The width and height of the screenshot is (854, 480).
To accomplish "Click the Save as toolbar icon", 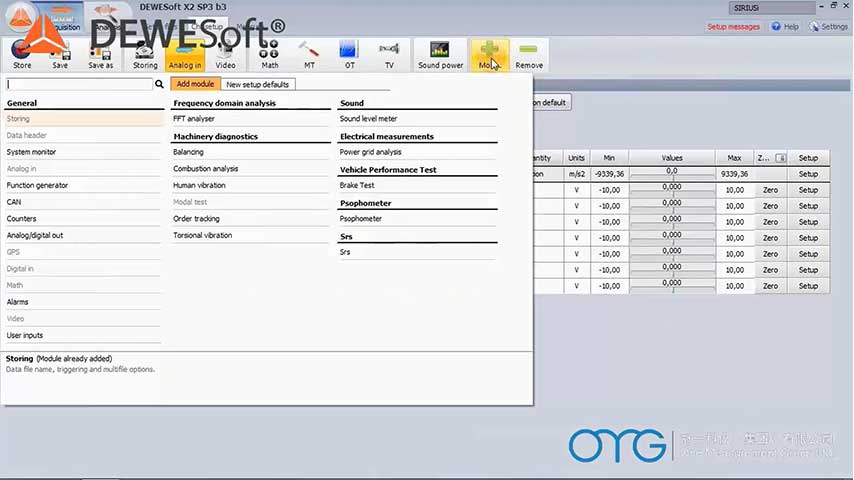I will click(101, 54).
